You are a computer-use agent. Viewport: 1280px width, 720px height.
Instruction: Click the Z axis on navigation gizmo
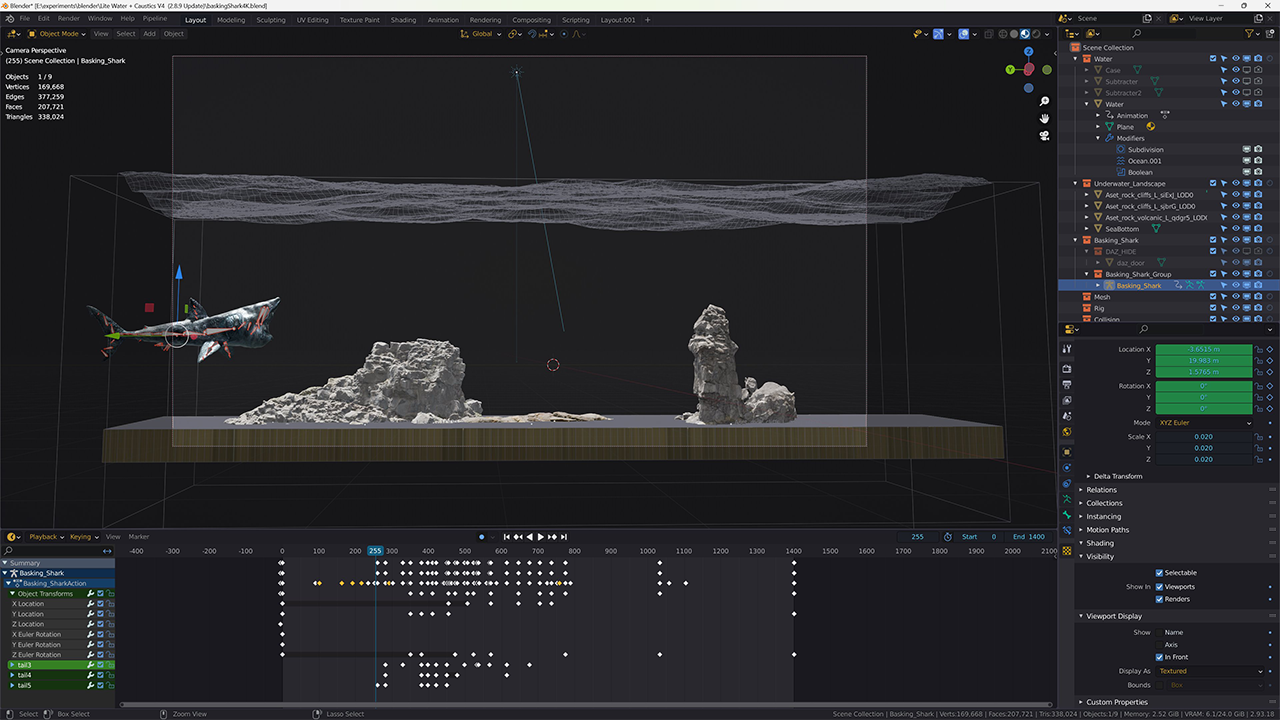(x=1028, y=51)
